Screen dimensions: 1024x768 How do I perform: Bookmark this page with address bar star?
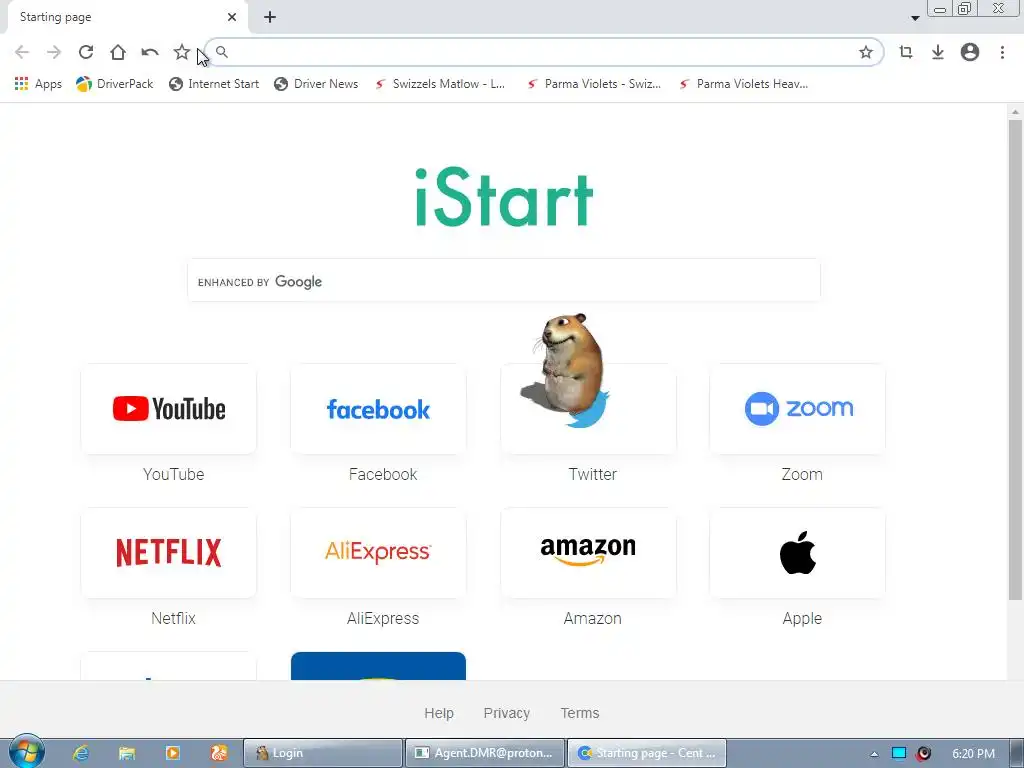[x=866, y=52]
